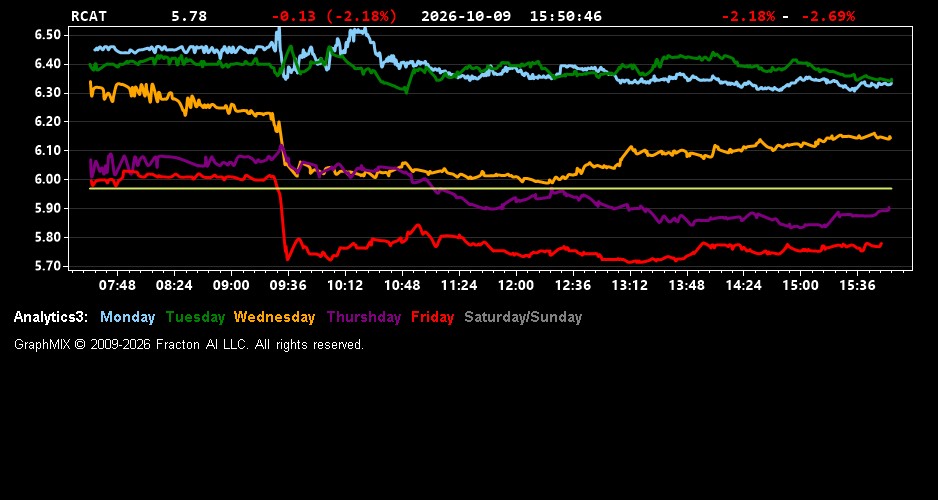Click the 6.50 y-axis label

coord(48,35)
